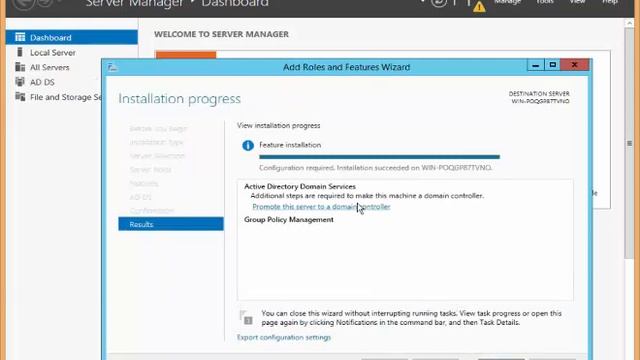Click the Feature installation label
Viewport: 640px width, 360px height.
coord(290,145)
